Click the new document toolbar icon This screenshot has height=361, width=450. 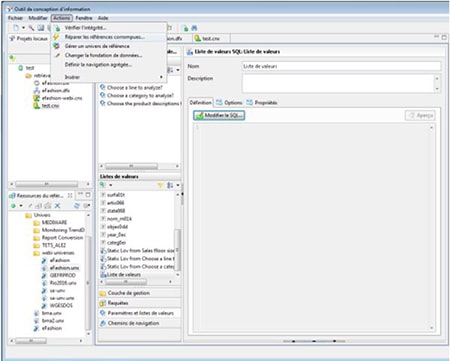tap(16, 28)
